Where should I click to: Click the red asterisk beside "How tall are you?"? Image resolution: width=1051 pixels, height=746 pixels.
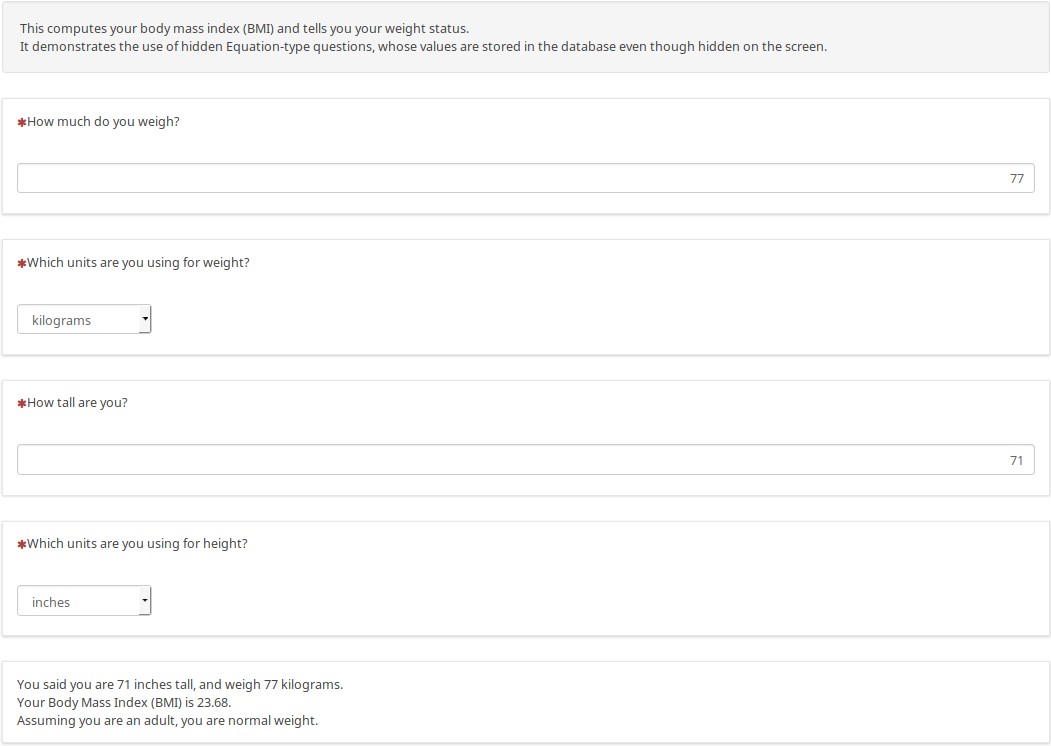pos(22,404)
